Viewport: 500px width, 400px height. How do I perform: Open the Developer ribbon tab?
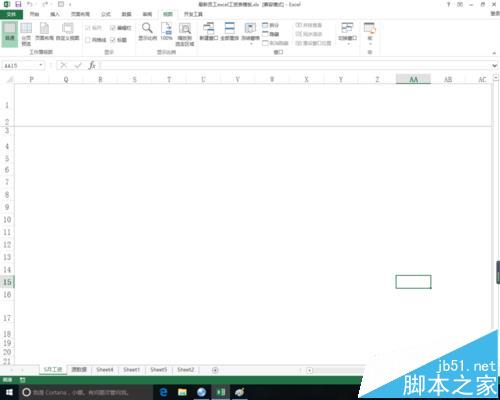(193, 14)
